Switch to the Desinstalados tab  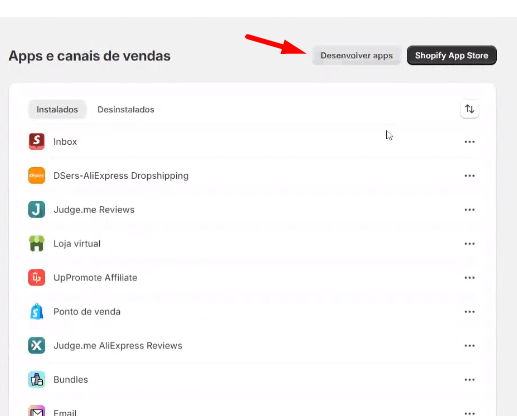126,109
